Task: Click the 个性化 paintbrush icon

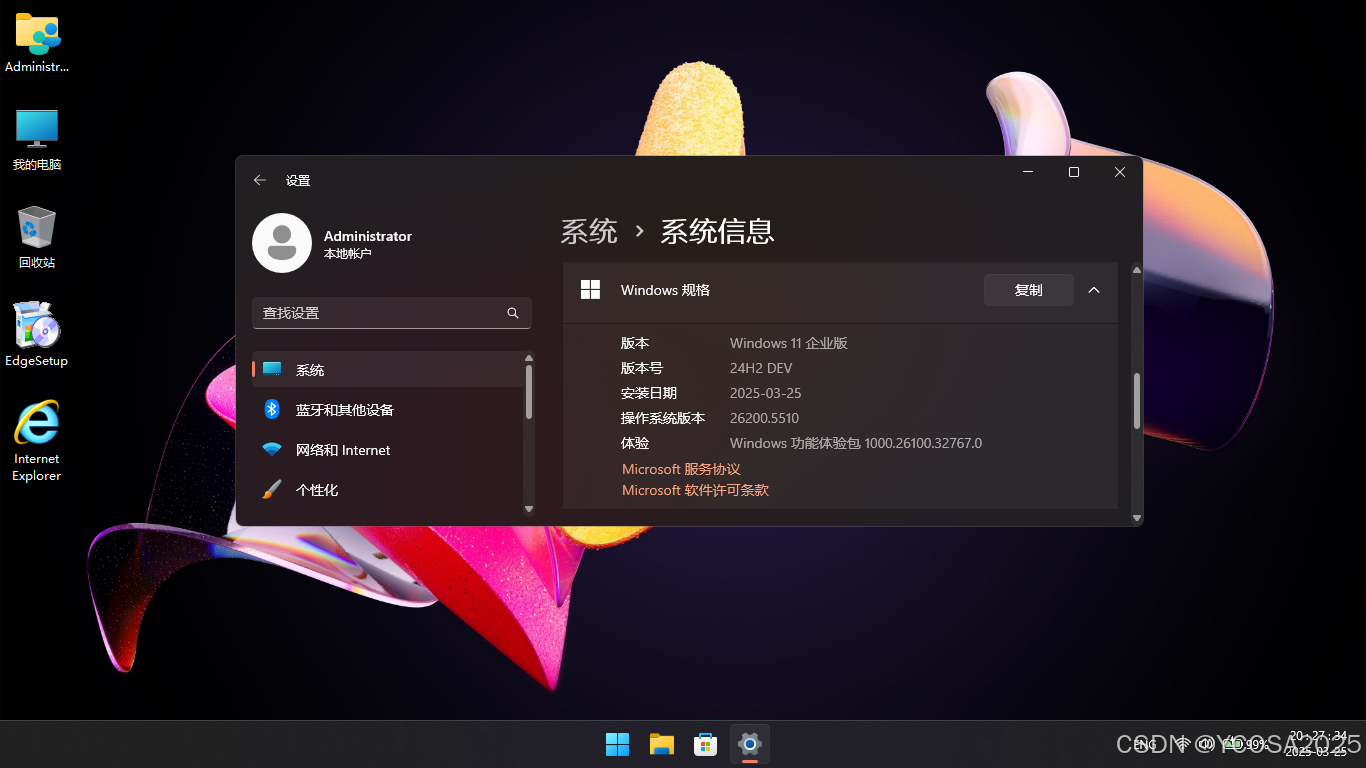Action: click(272, 490)
